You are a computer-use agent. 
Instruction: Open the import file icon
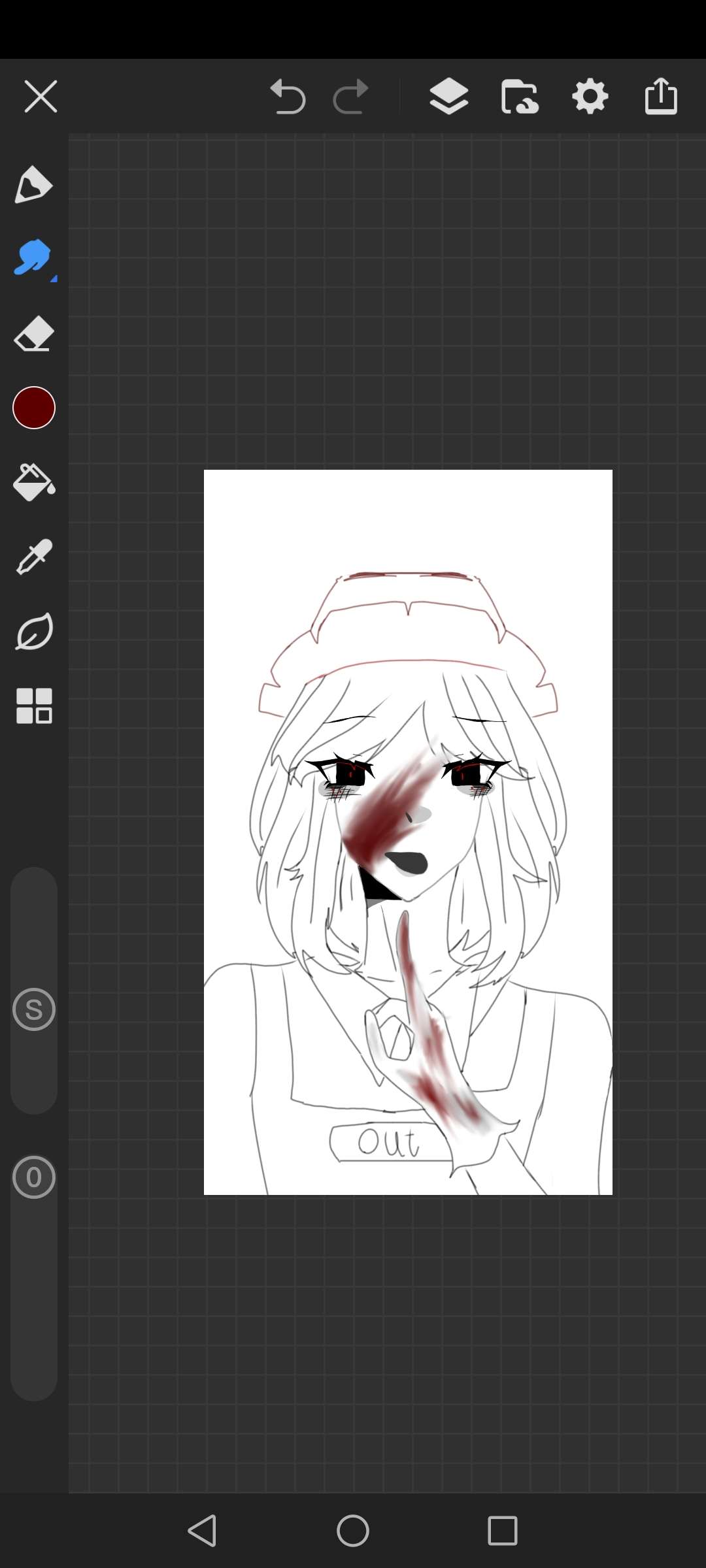520,97
